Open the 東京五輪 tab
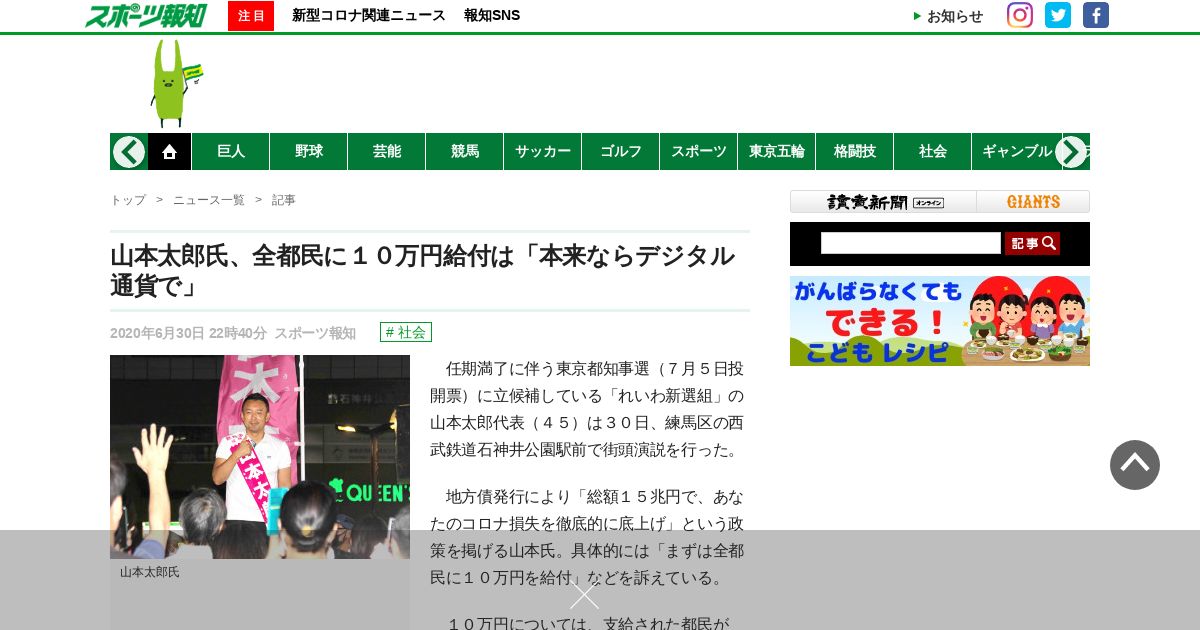This screenshot has width=1200, height=630. 777,152
